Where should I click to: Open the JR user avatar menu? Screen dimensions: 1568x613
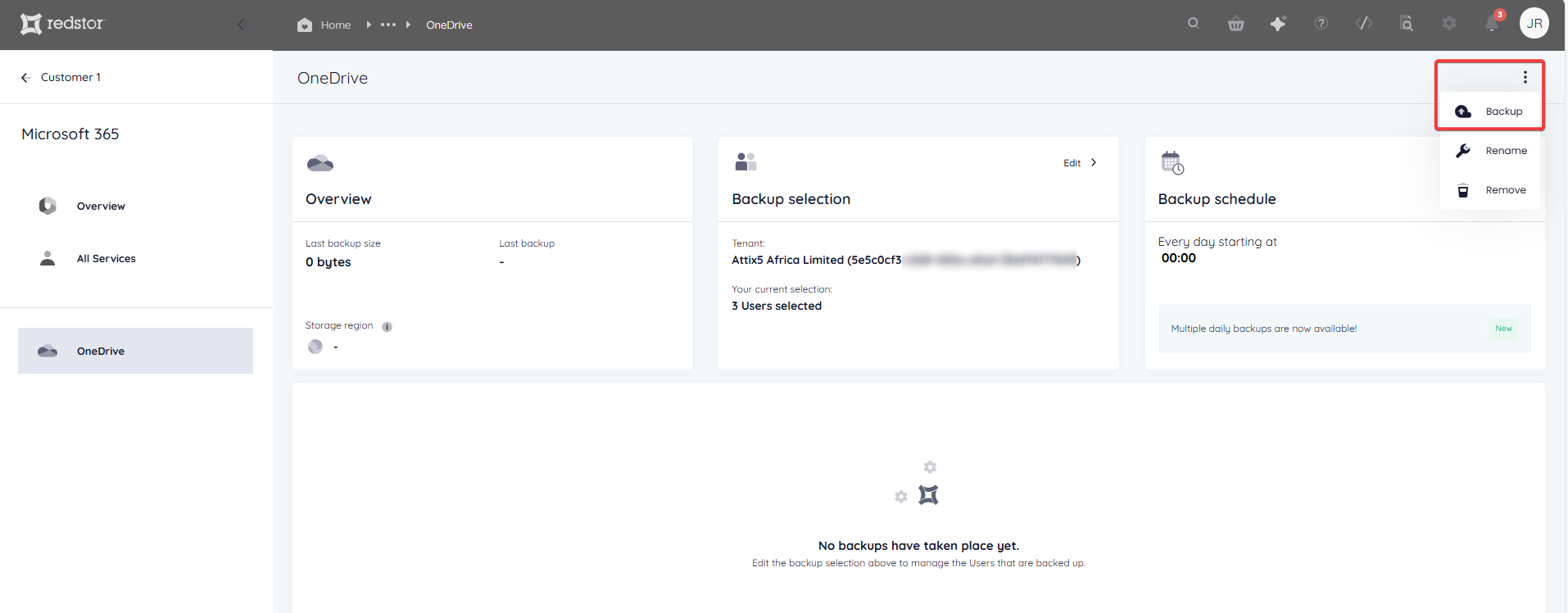(x=1534, y=24)
